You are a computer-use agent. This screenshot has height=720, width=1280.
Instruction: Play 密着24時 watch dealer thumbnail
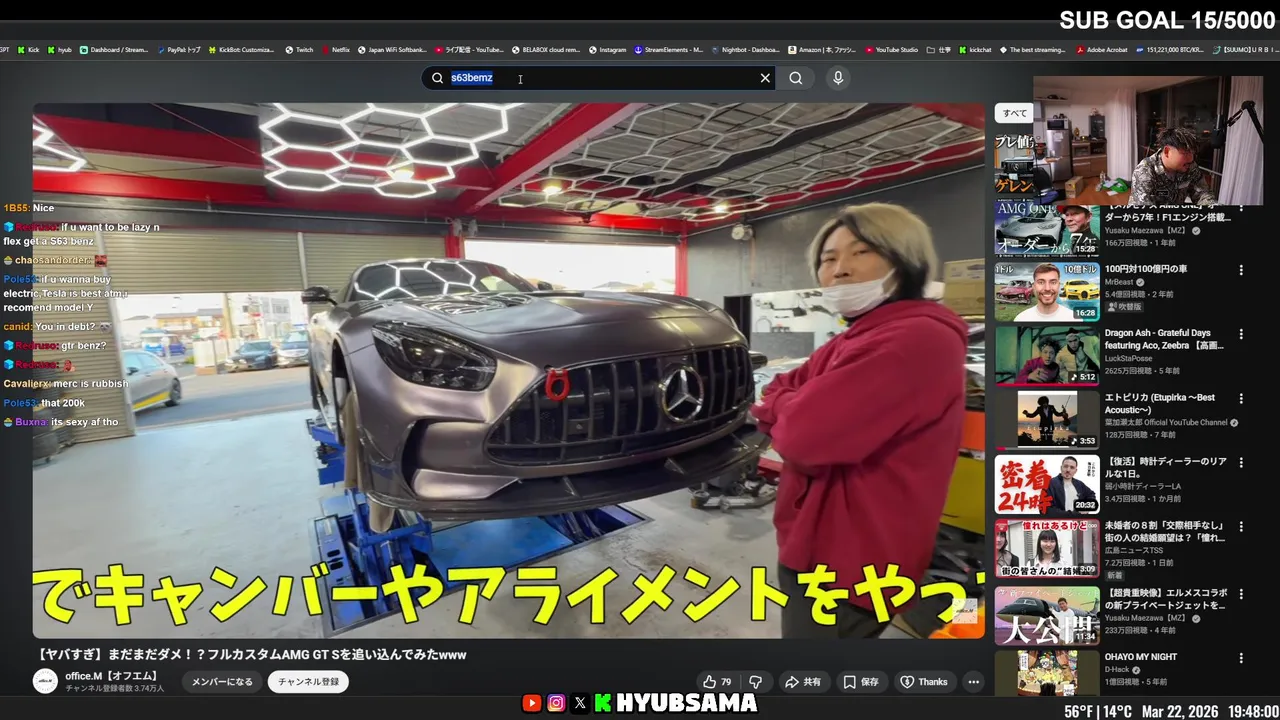click(1047, 485)
